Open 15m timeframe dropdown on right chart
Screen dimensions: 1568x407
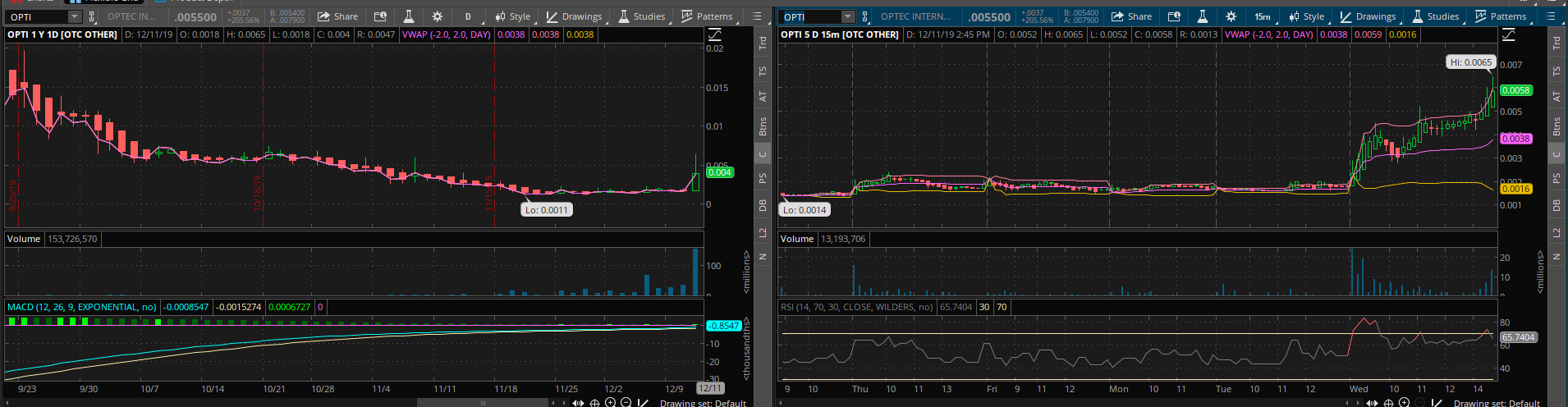tap(1262, 16)
